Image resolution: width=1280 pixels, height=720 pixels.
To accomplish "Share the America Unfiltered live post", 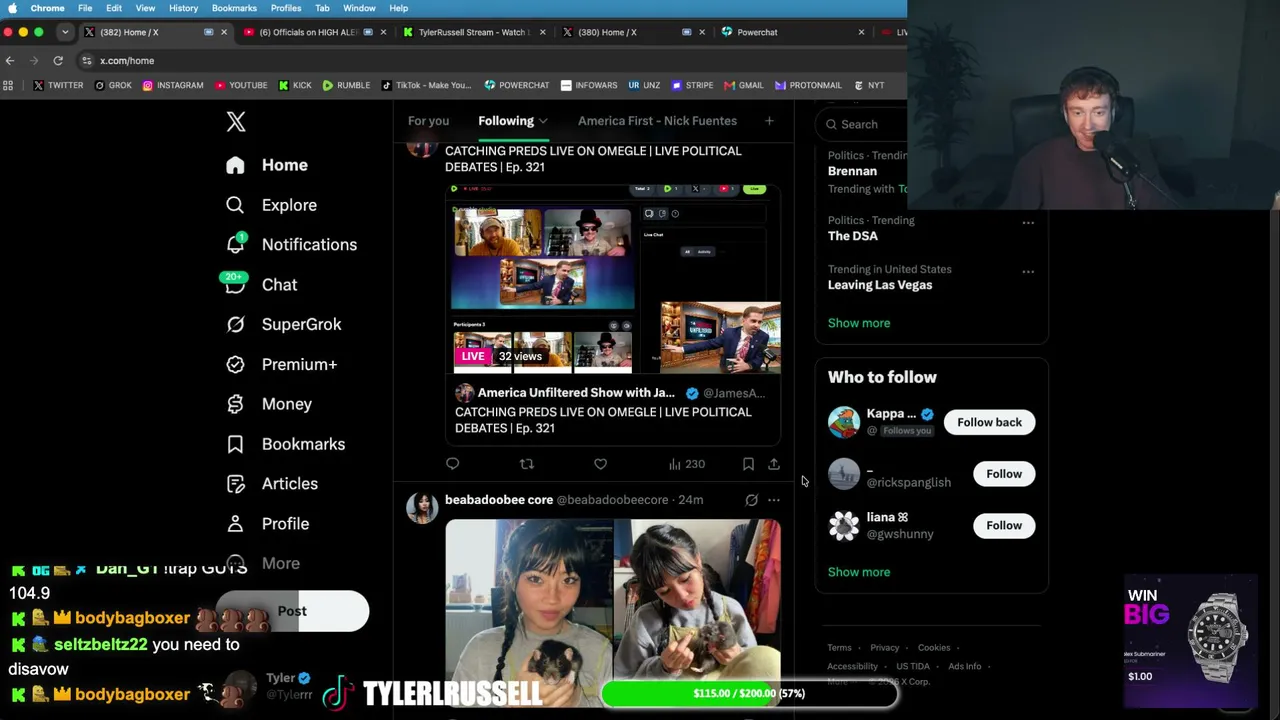I will click(x=774, y=464).
